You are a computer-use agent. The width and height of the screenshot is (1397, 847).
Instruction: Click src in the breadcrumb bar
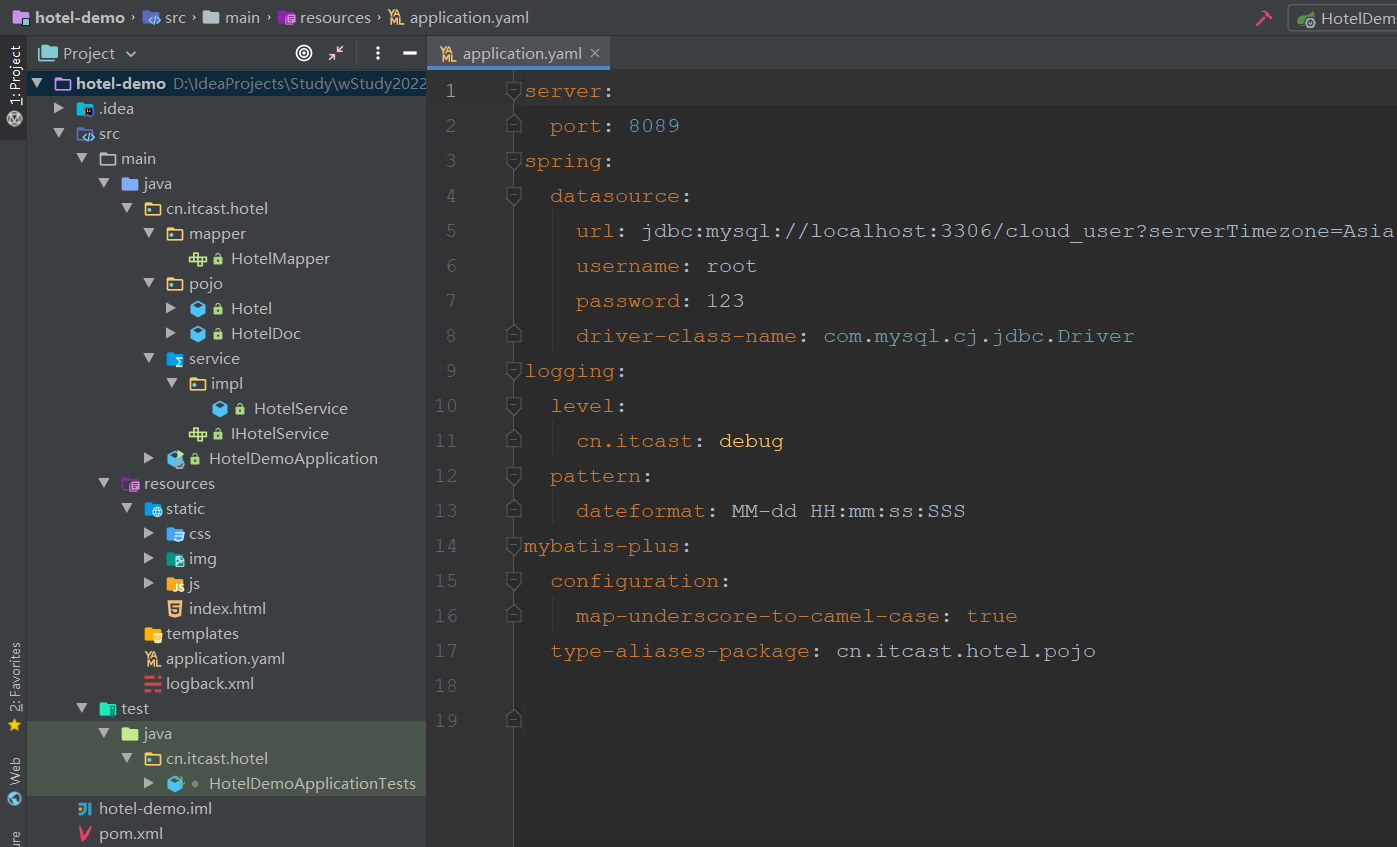tap(165, 18)
